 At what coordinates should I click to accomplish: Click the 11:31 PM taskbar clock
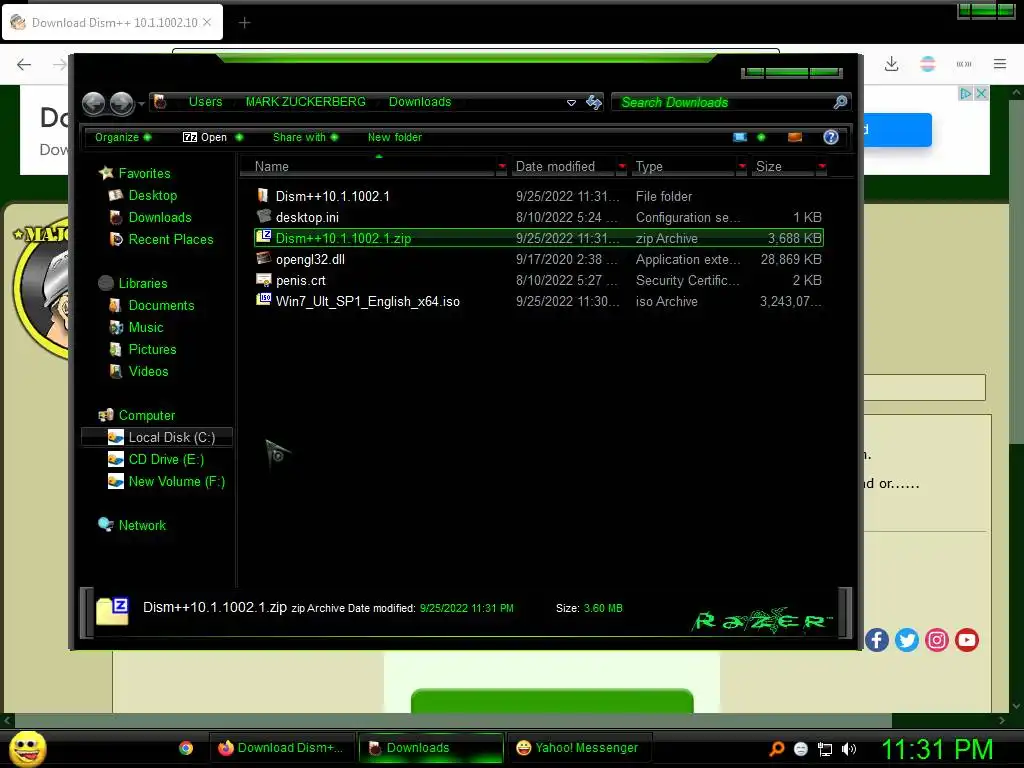[937, 749]
